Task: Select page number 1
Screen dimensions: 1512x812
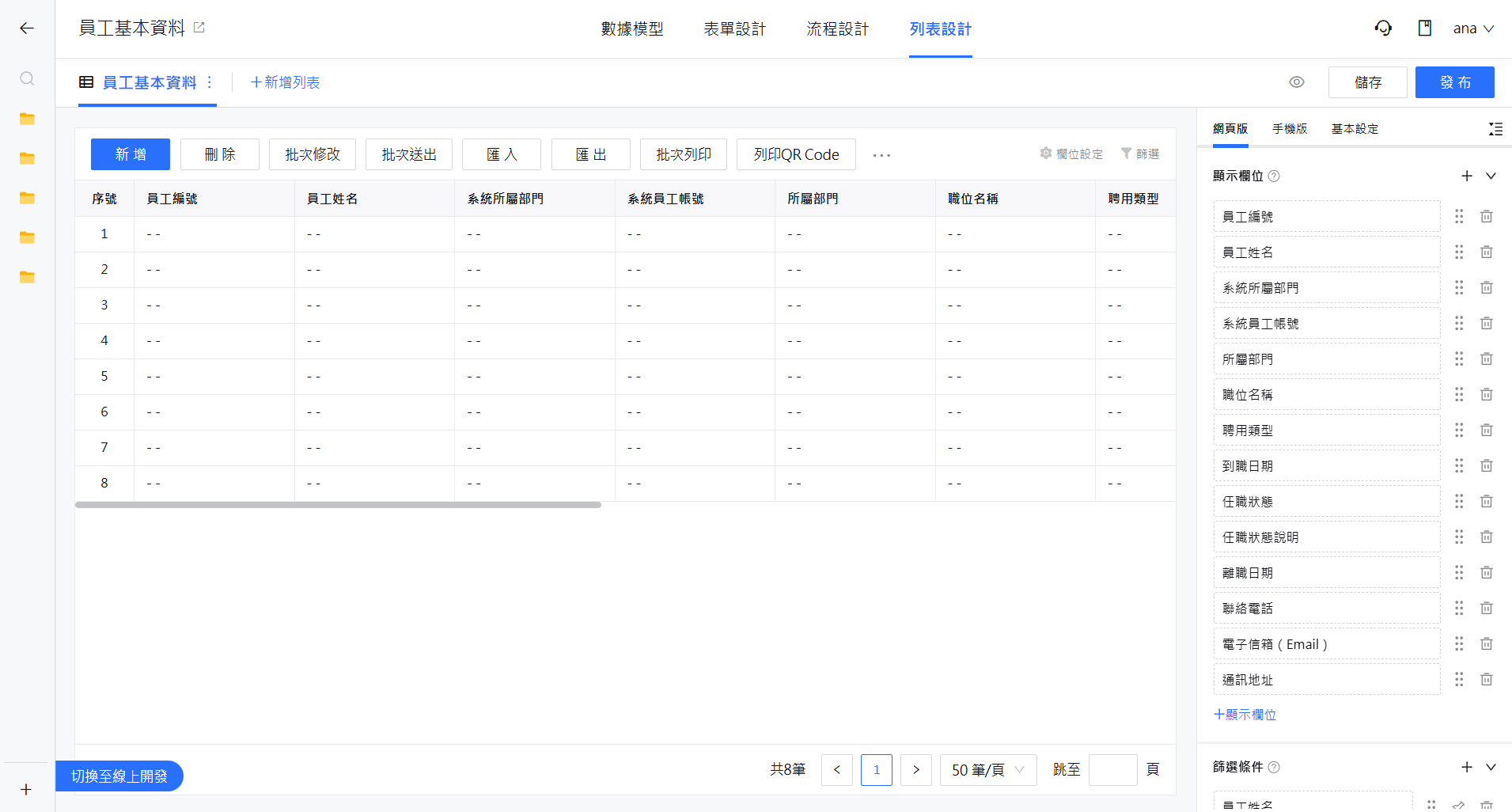Action: point(877,770)
